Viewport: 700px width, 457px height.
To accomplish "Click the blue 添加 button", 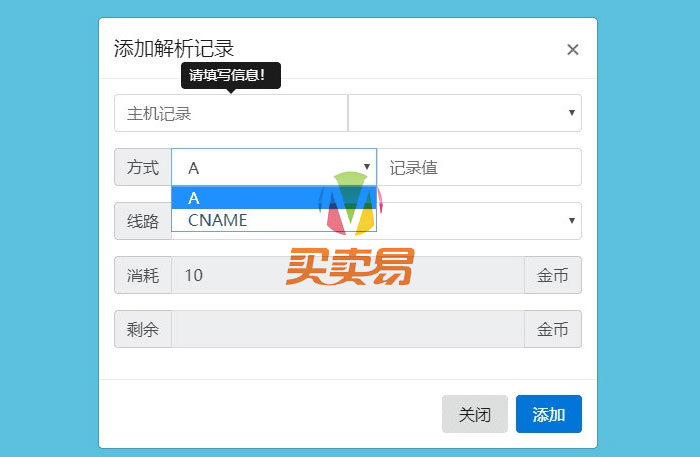I will [549, 414].
